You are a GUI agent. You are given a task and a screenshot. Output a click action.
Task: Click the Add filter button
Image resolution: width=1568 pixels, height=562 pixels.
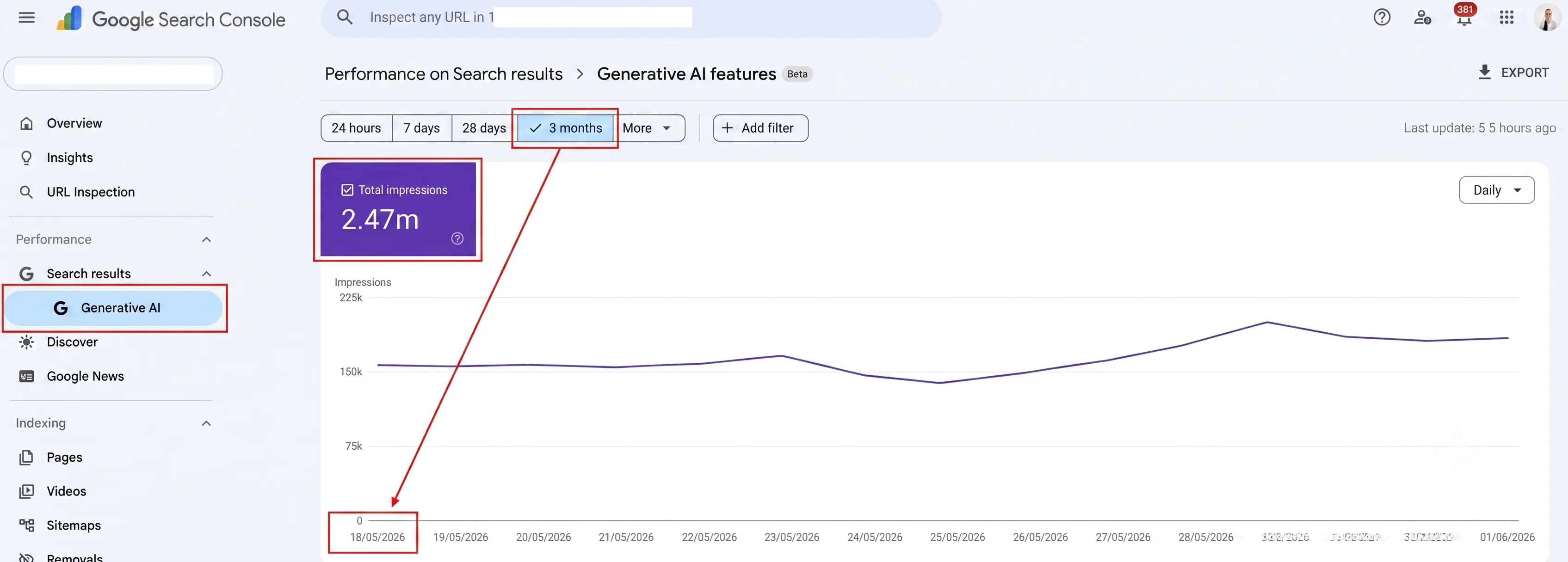pos(760,128)
